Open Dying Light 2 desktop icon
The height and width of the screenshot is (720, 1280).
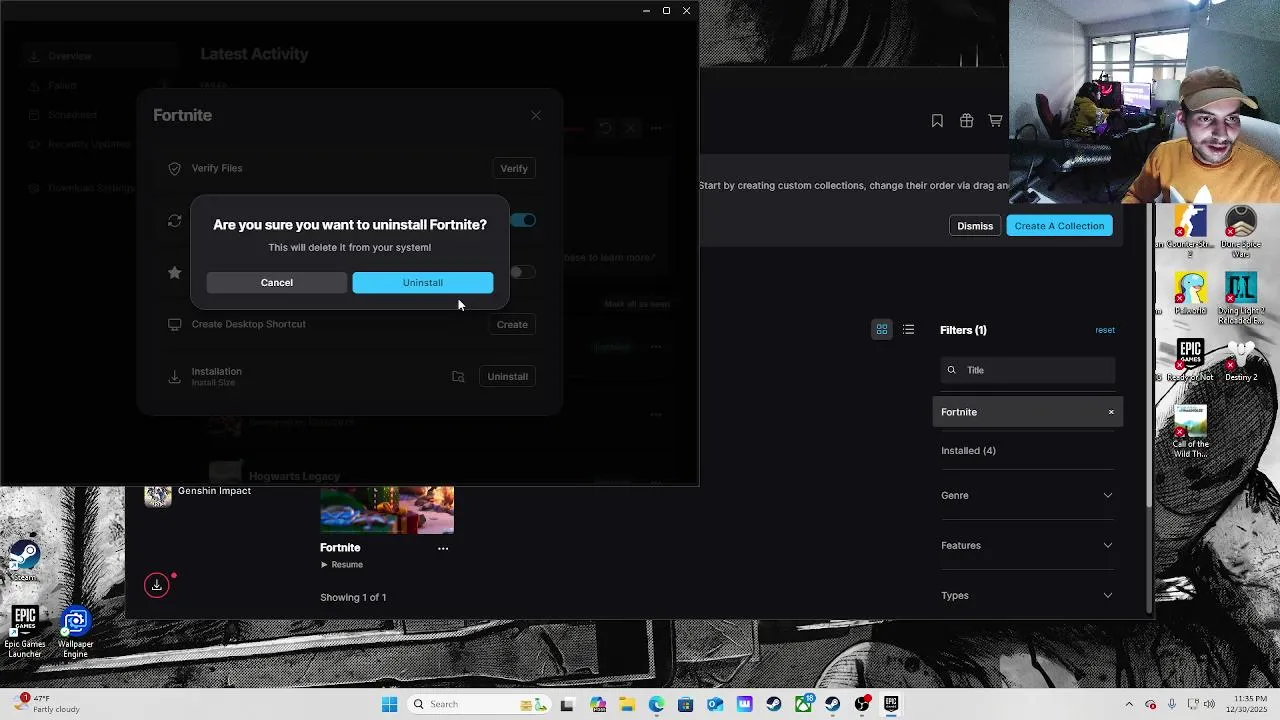point(1240,299)
